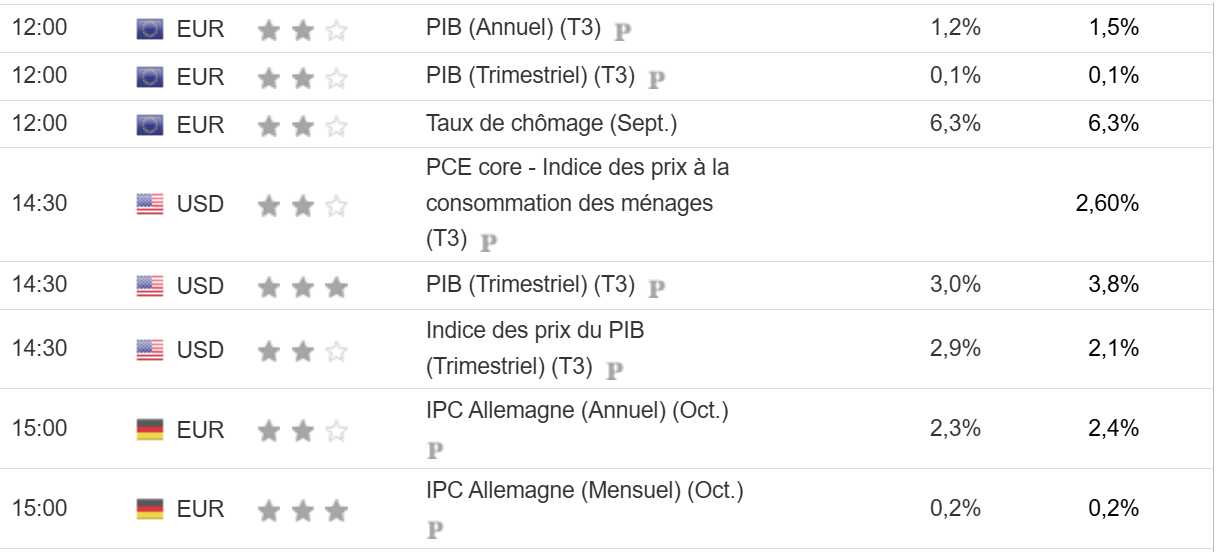Click the importance stars for IPC Allemagne (Mensuel)
This screenshot has width=1216, height=552.
point(302,511)
